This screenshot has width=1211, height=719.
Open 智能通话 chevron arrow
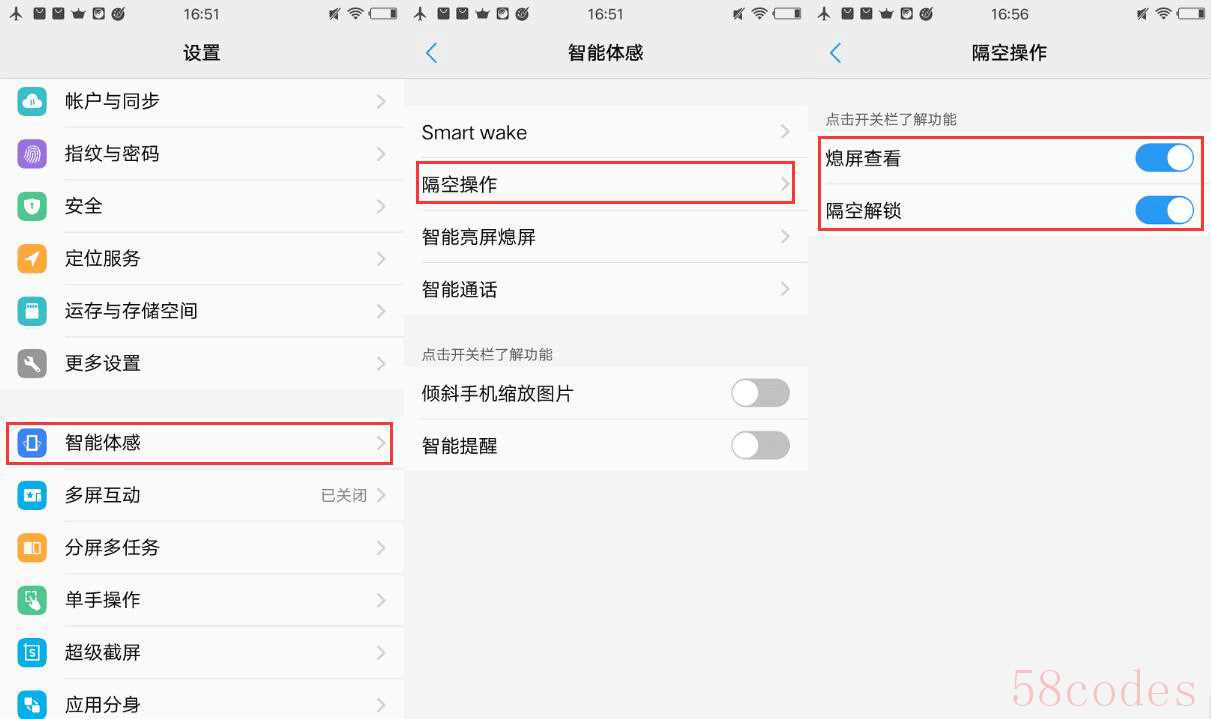[785, 289]
